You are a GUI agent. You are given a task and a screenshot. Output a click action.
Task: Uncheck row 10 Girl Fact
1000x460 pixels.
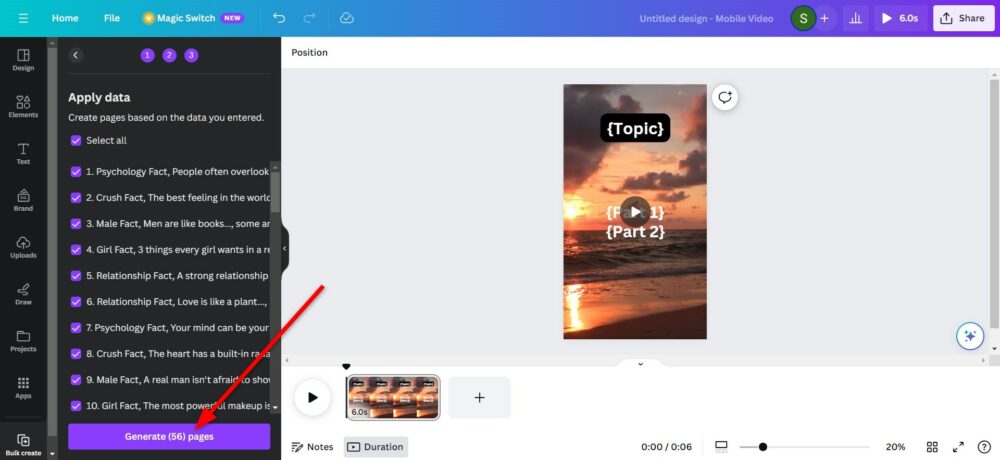coord(76,406)
